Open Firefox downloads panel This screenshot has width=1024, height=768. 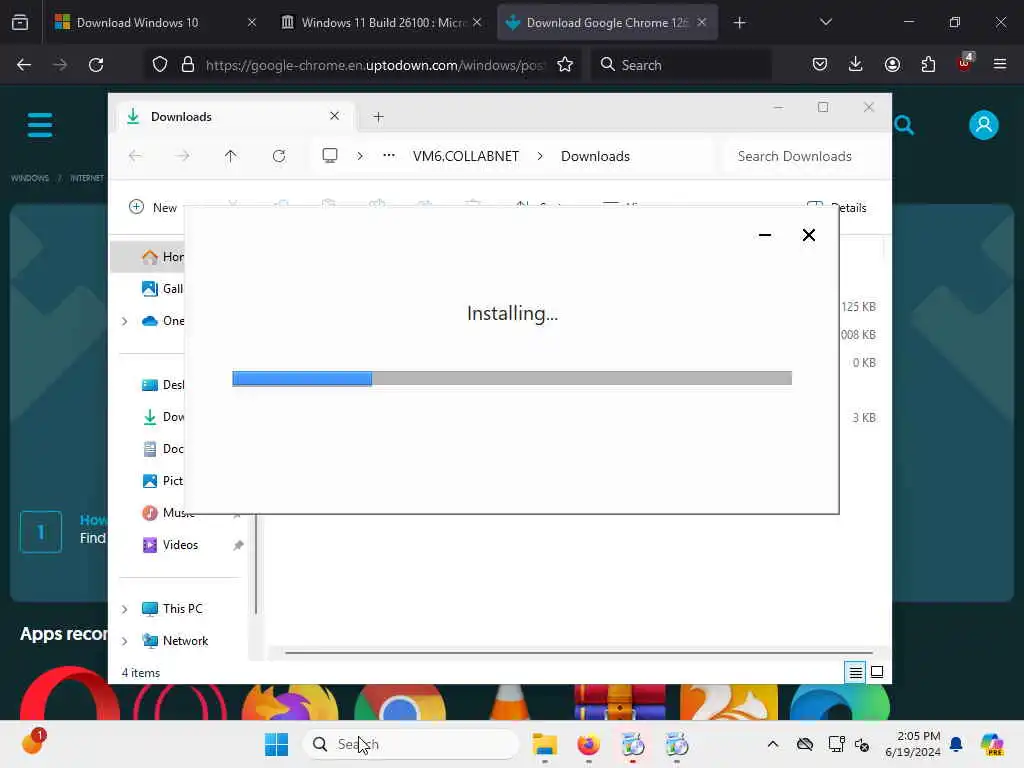(856, 65)
